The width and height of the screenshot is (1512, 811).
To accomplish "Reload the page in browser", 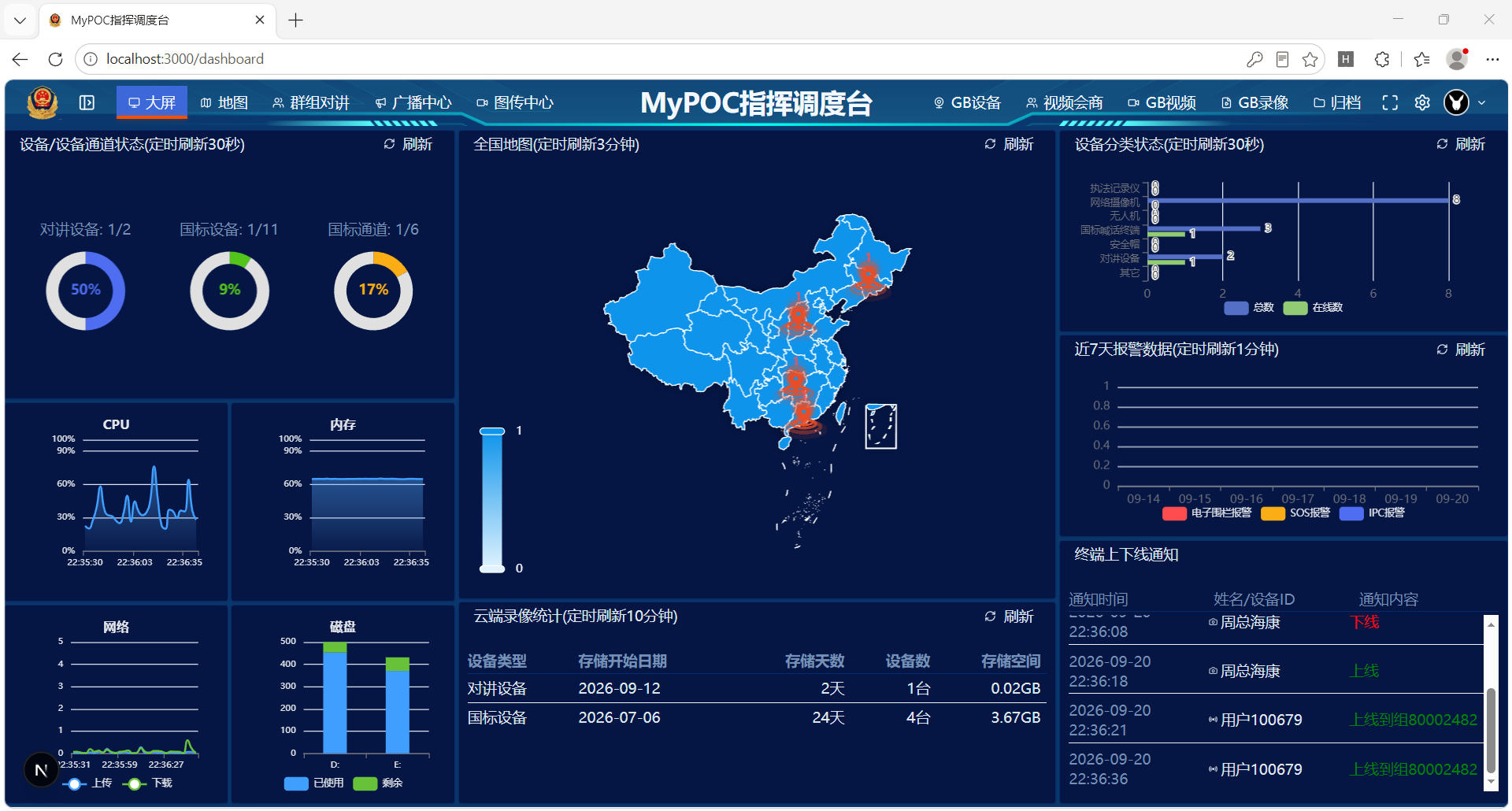I will pyautogui.click(x=55, y=59).
